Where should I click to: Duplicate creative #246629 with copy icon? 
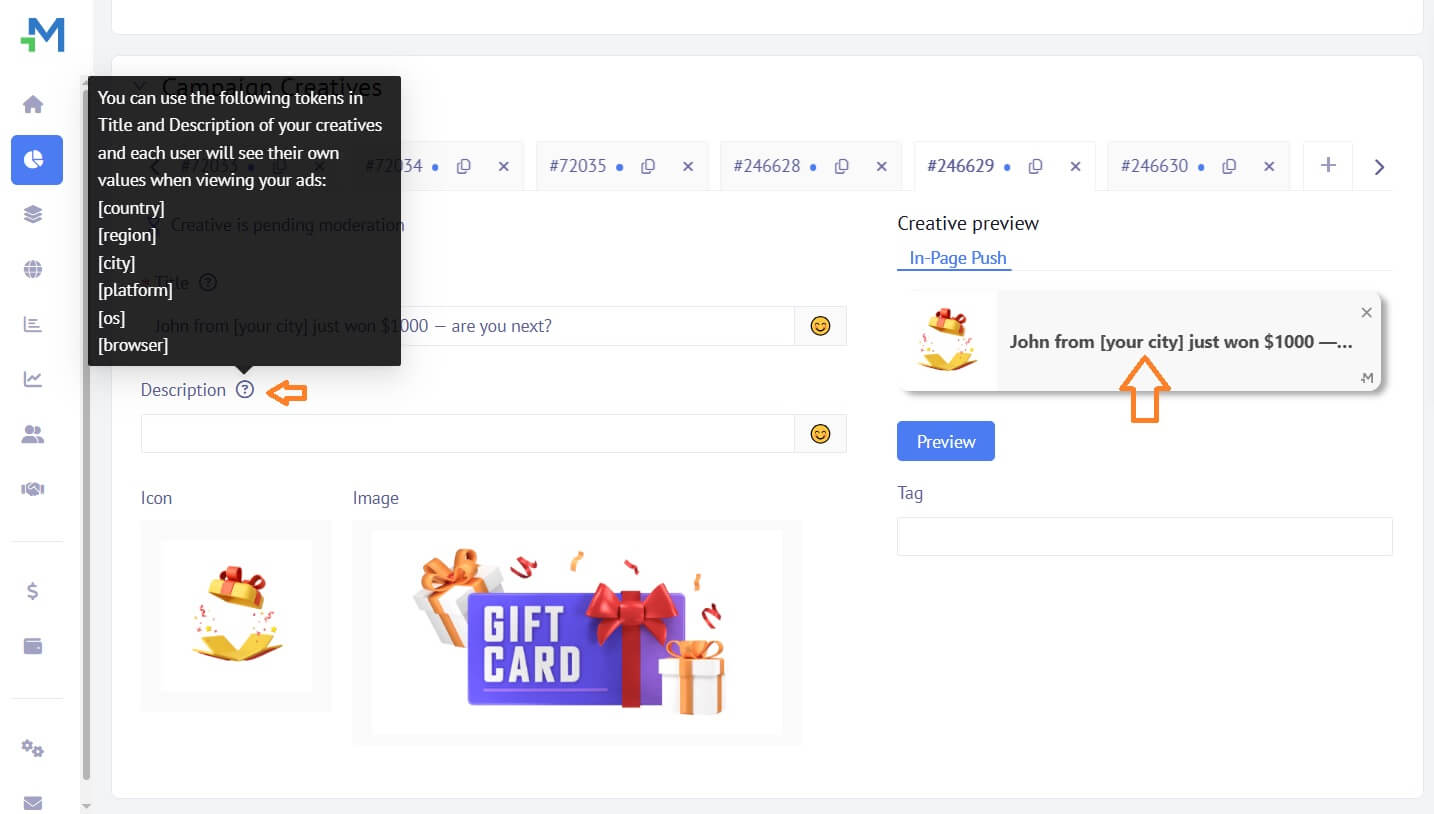(1036, 166)
